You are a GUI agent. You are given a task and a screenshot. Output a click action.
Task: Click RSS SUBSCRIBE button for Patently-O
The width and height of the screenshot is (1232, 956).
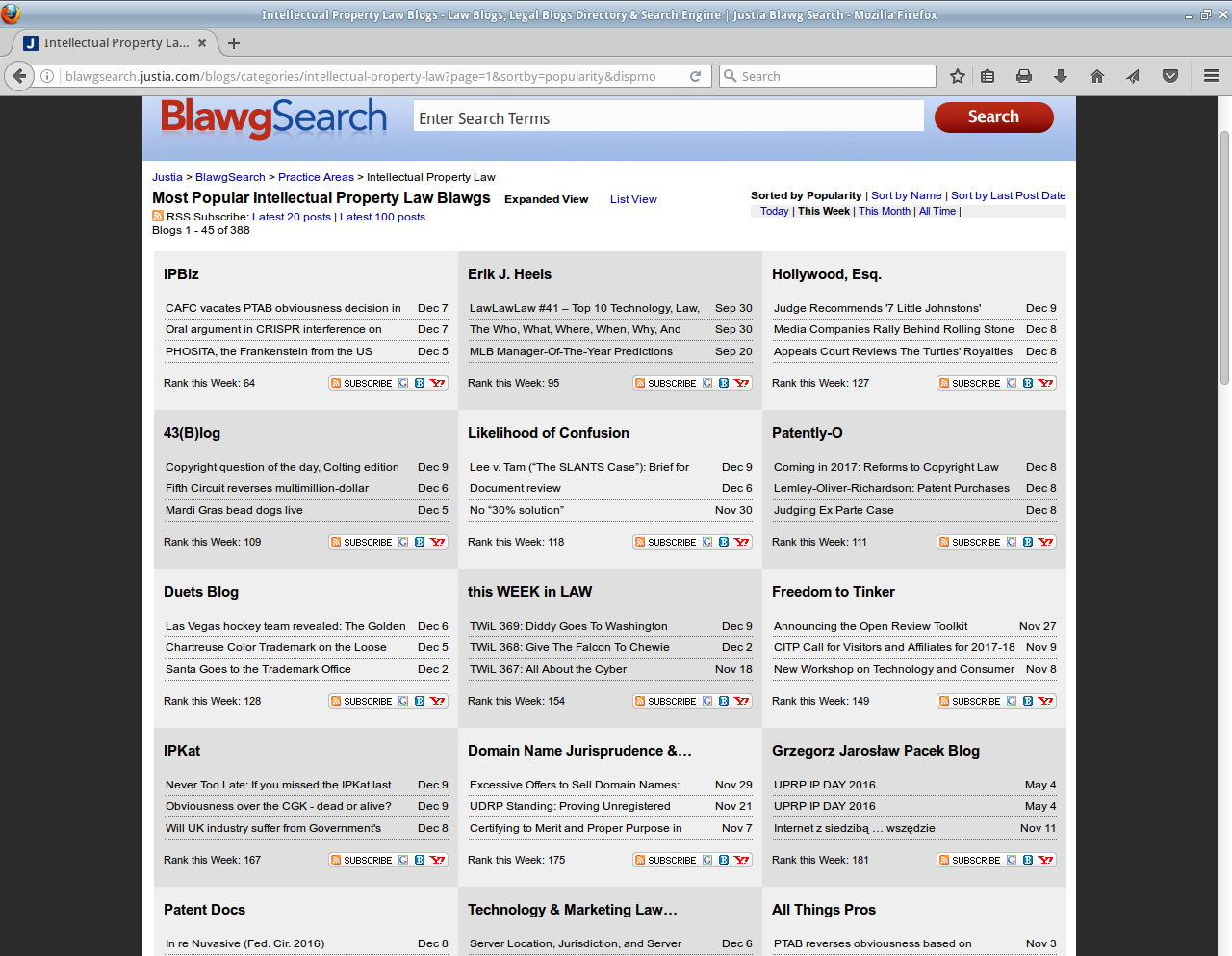(969, 542)
